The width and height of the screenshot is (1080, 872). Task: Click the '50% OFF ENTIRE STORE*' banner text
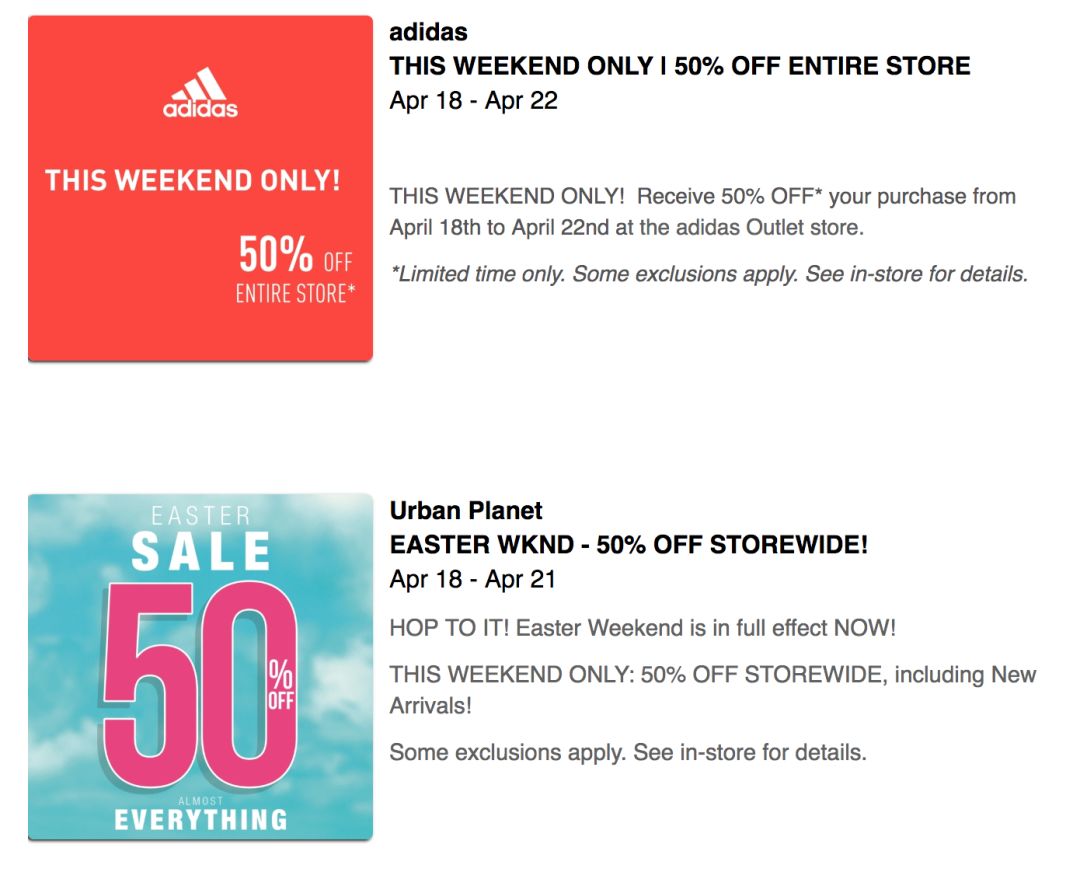[x=295, y=269]
